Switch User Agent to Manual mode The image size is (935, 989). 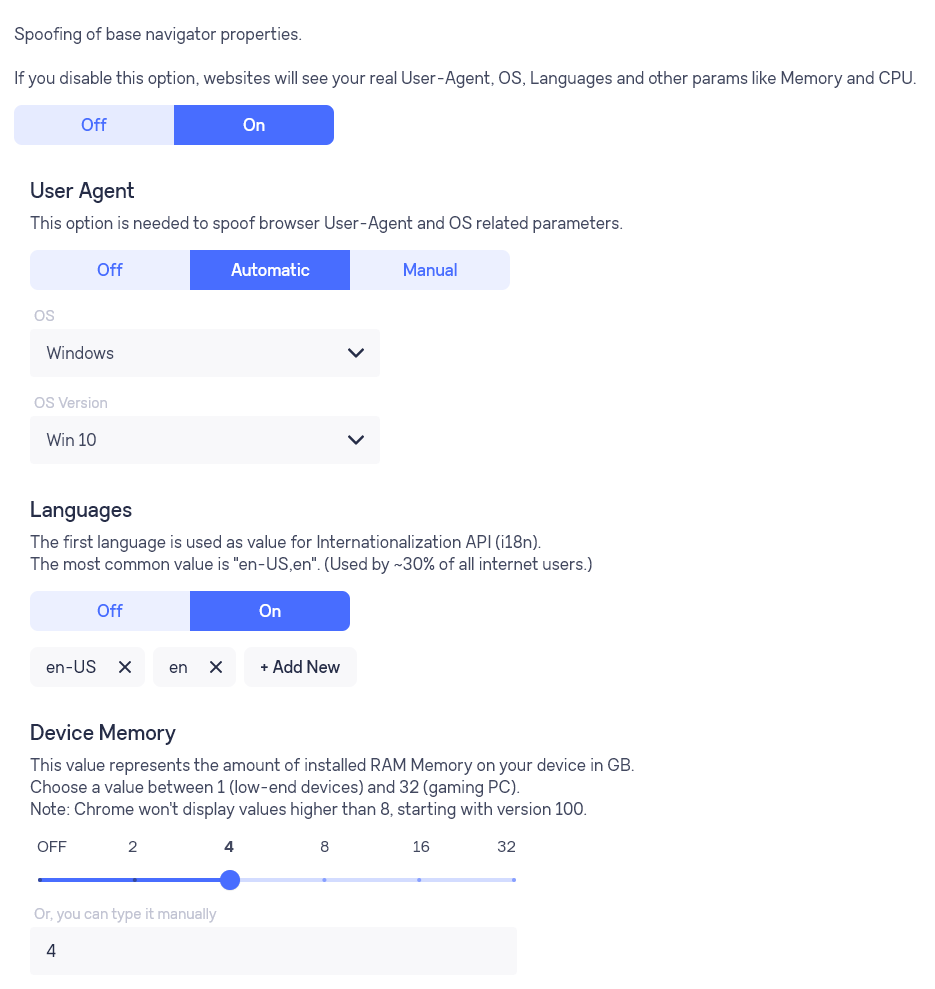[430, 270]
